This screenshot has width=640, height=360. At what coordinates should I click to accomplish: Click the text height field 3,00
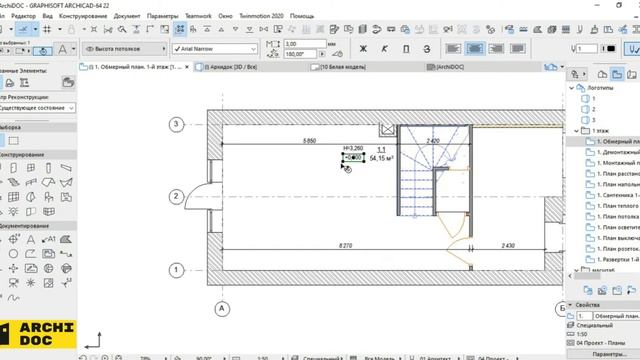click(305, 43)
